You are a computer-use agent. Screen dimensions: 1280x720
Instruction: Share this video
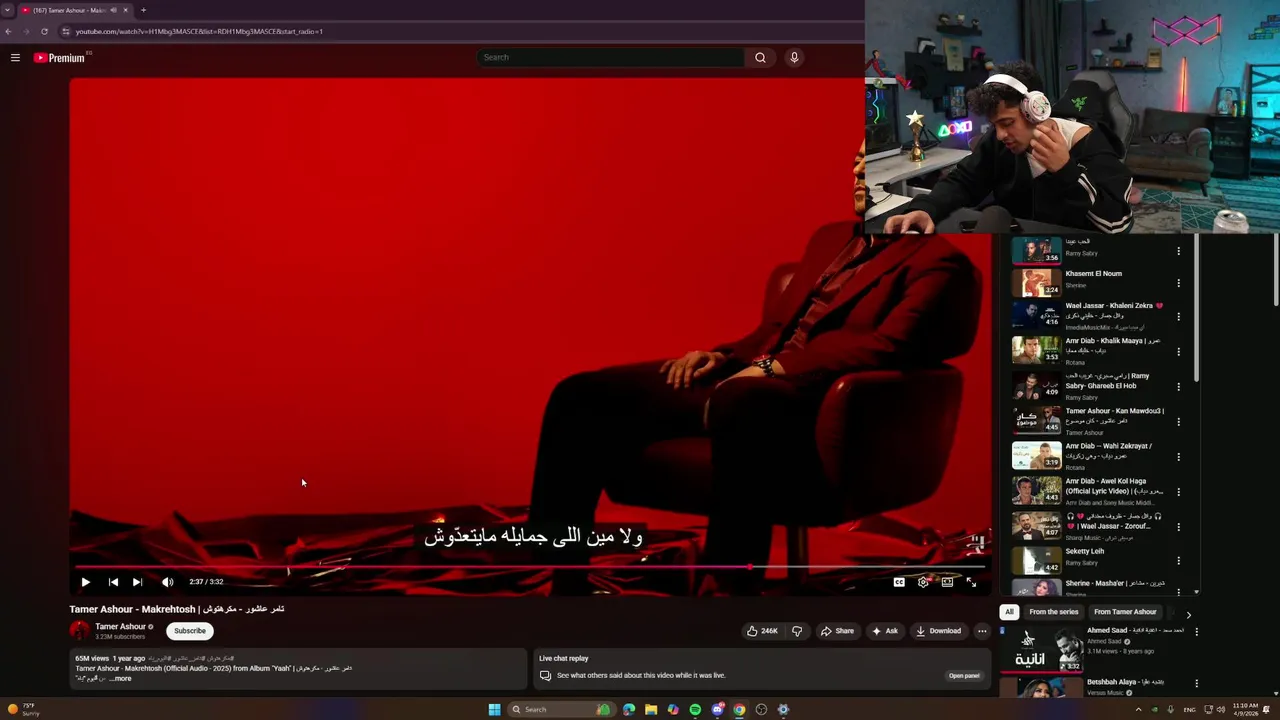(838, 631)
